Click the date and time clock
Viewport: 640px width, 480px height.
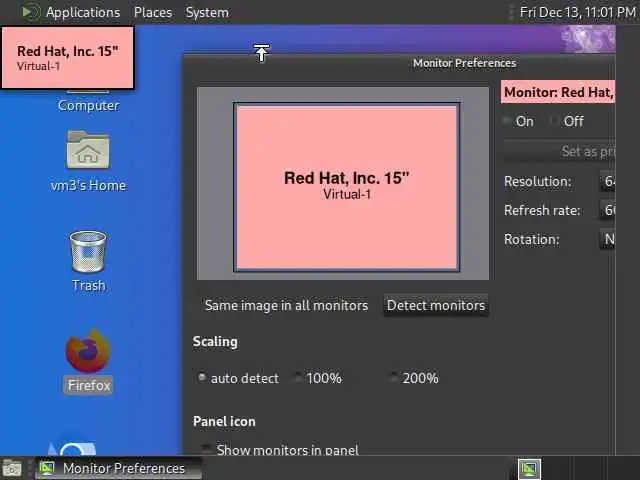578,12
